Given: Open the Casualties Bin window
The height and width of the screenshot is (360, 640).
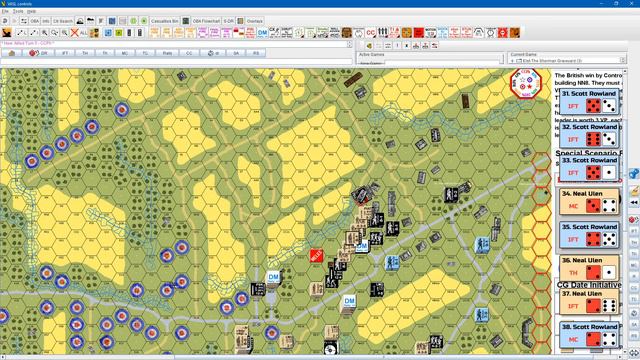Looking at the screenshot, I should tap(164, 21).
